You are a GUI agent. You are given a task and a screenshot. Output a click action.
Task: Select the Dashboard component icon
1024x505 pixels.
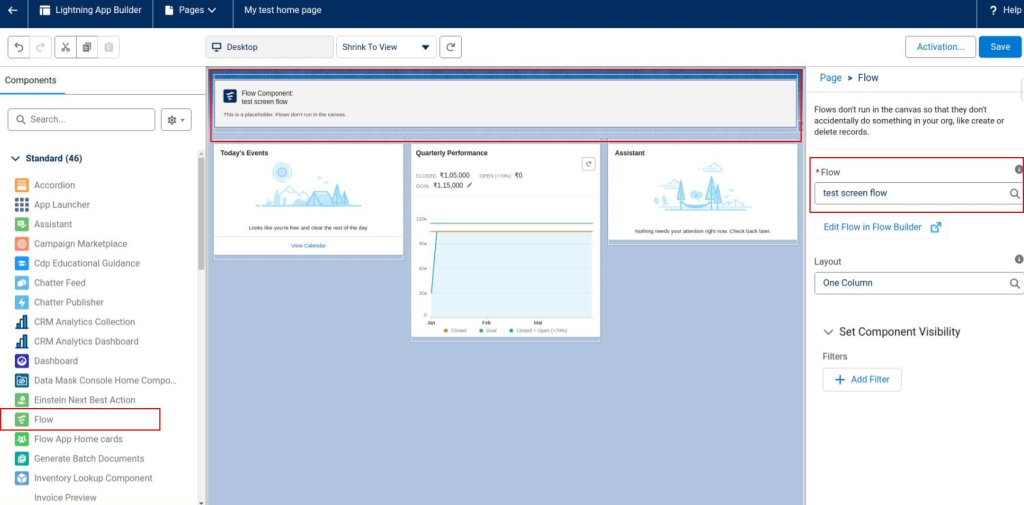tap(22, 361)
